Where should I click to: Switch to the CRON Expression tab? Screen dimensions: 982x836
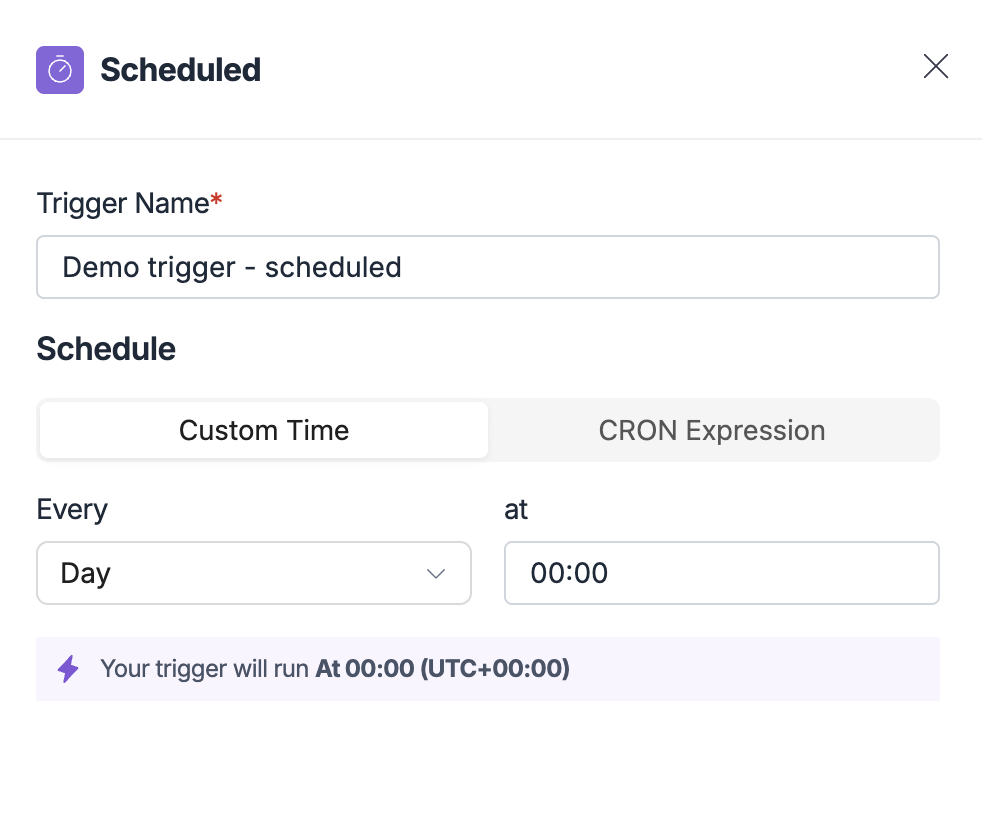click(712, 430)
